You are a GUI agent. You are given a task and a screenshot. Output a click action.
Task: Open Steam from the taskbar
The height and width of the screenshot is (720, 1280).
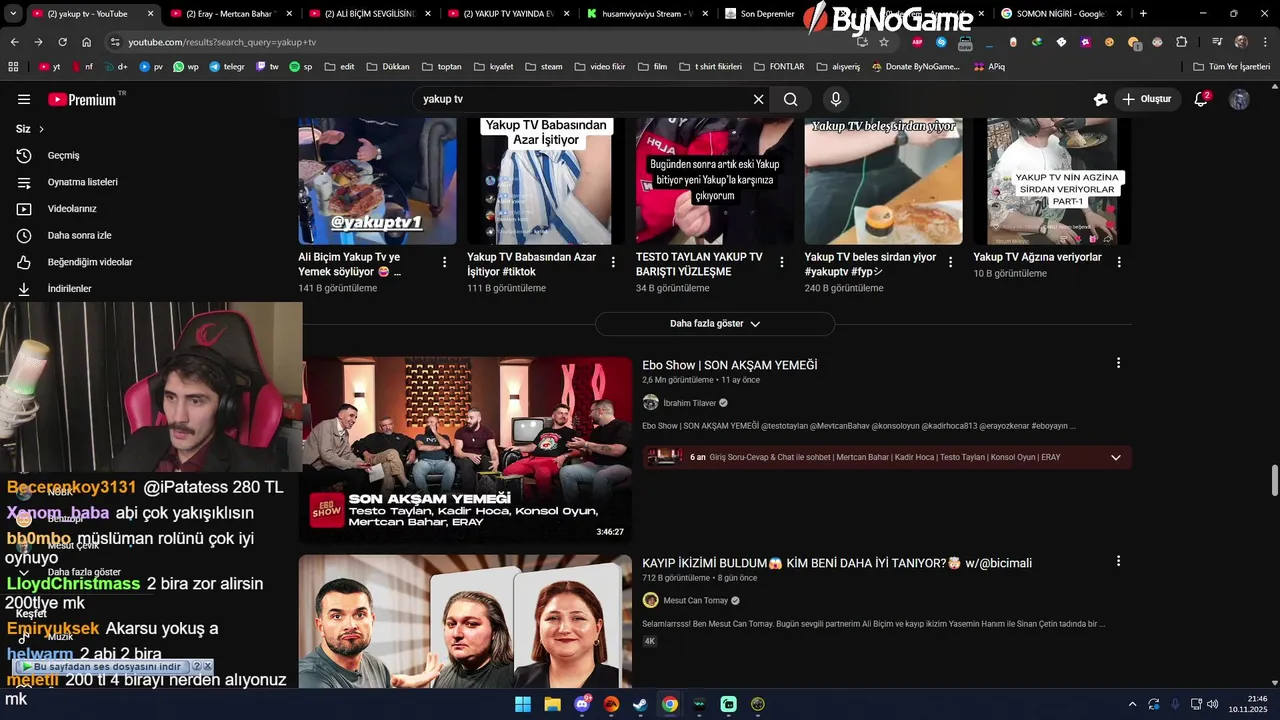640,704
